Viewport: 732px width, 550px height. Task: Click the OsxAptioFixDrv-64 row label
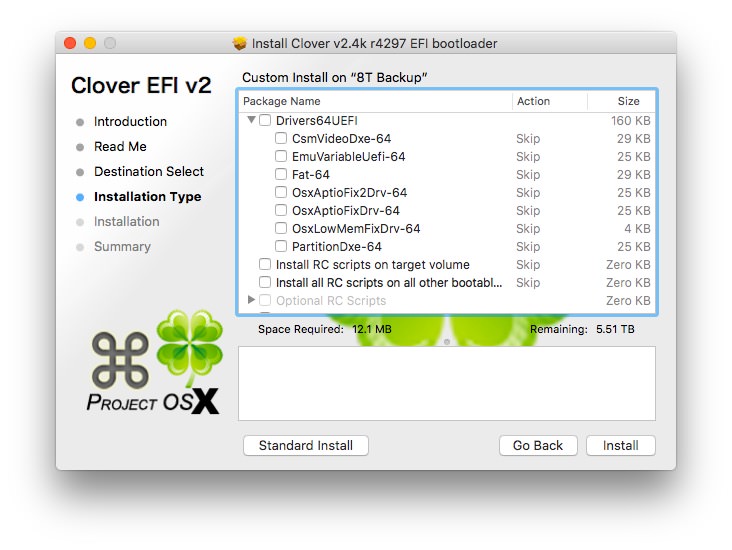[x=345, y=211]
